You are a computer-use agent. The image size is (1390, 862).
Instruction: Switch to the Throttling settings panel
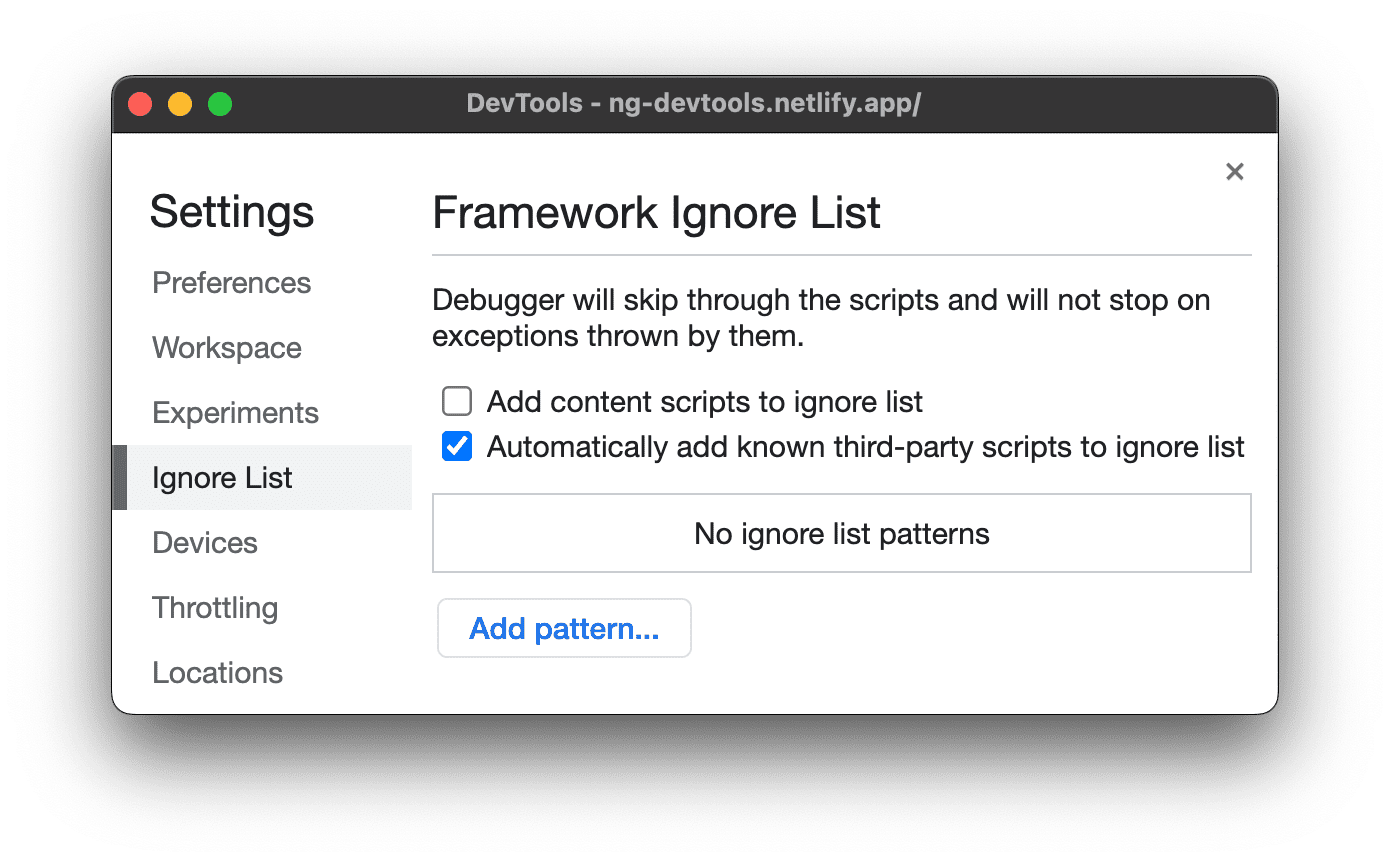(215, 608)
